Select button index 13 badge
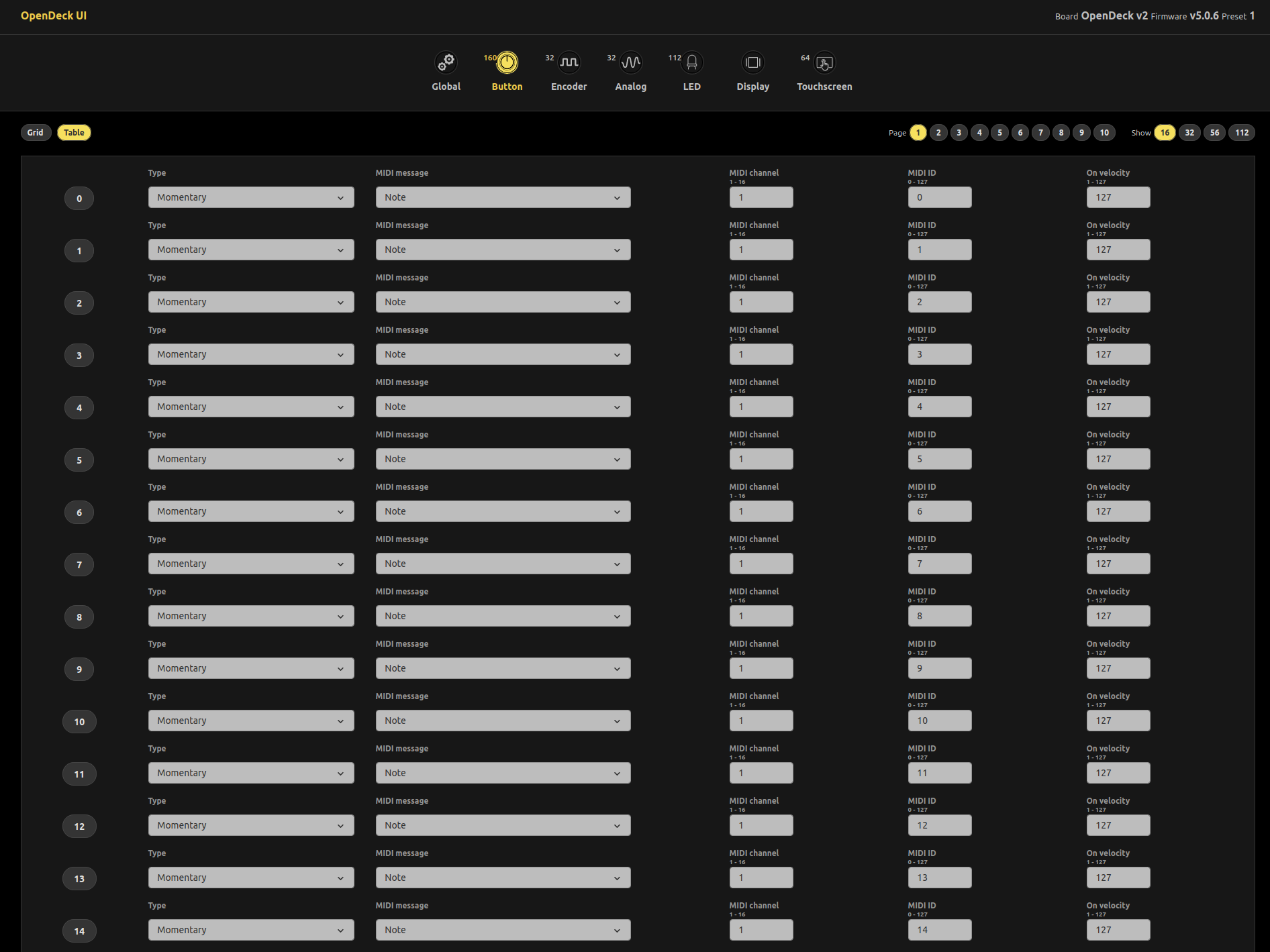Viewport: 1270px width, 952px height. pyautogui.click(x=79, y=879)
